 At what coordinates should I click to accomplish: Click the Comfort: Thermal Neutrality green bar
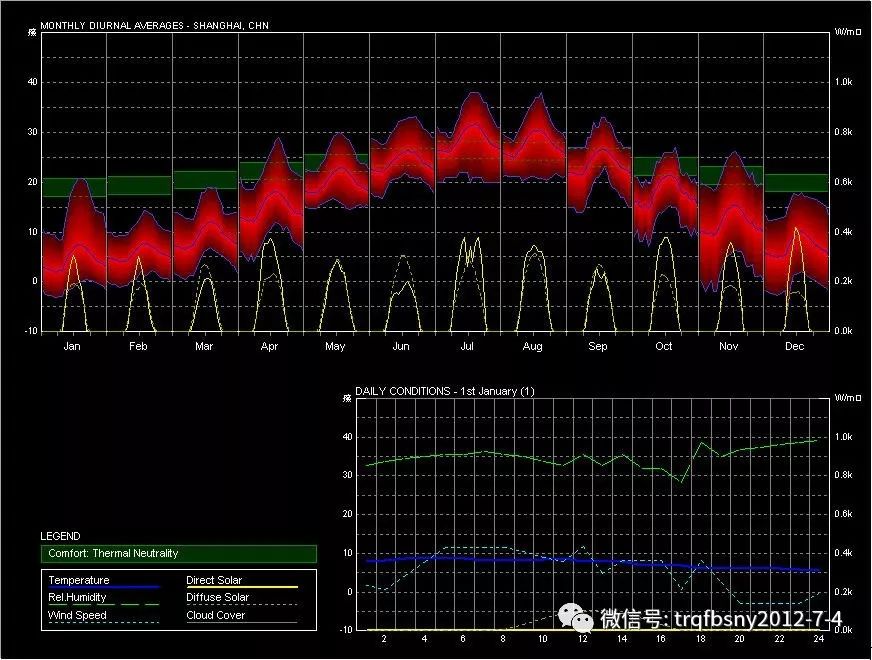(x=180, y=554)
